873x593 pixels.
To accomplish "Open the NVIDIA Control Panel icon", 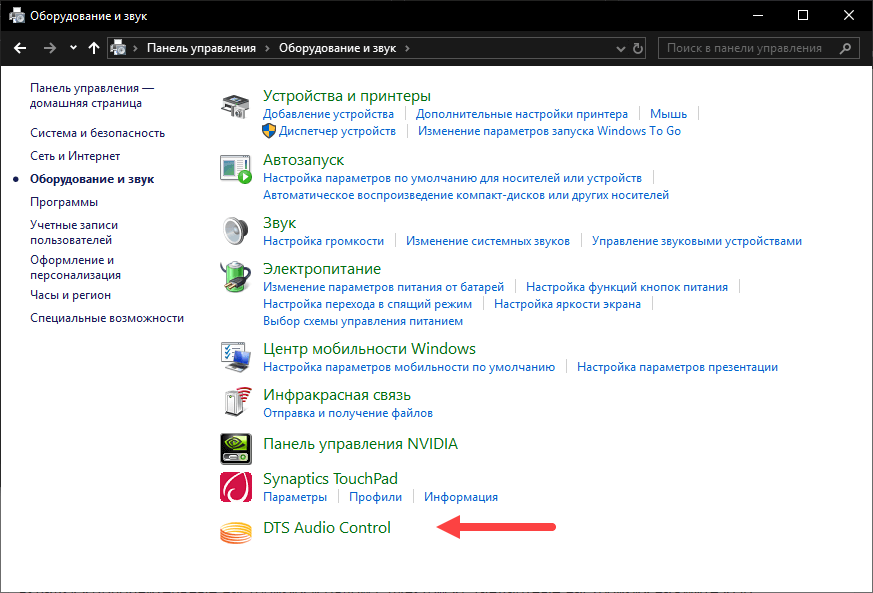I will click(x=236, y=449).
